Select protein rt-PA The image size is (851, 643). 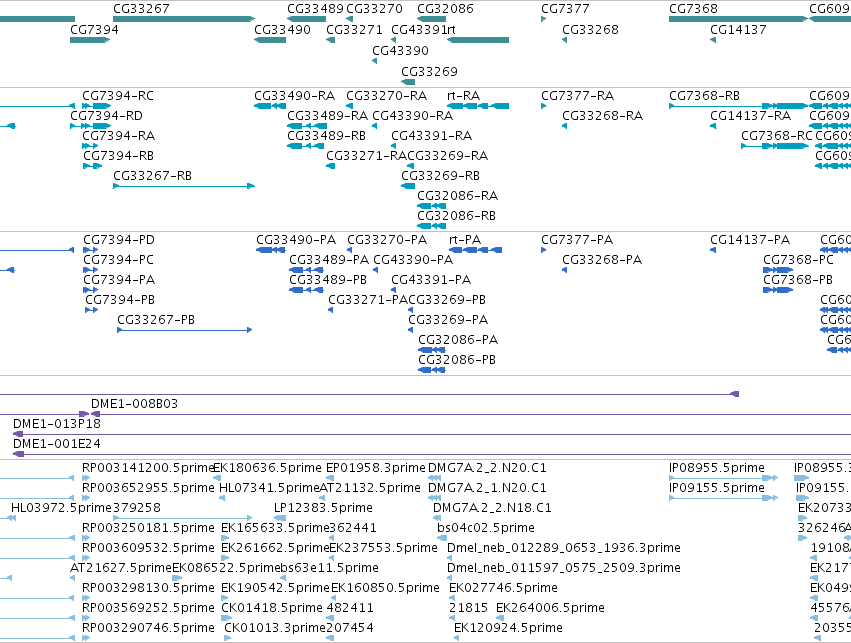click(476, 250)
